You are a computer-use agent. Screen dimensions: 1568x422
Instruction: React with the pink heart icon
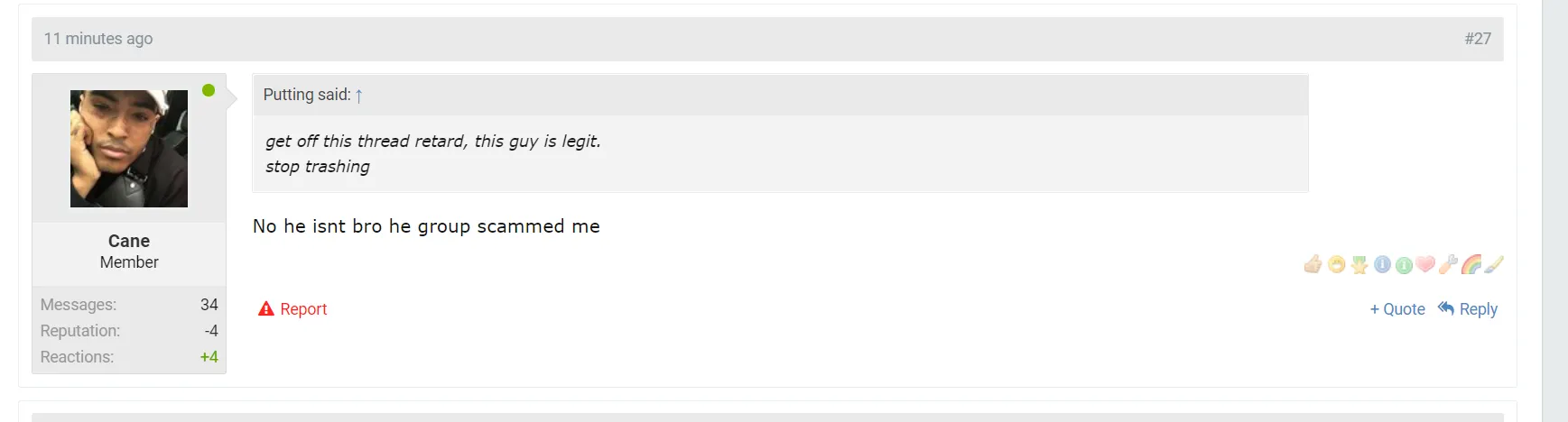coord(1425,264)
